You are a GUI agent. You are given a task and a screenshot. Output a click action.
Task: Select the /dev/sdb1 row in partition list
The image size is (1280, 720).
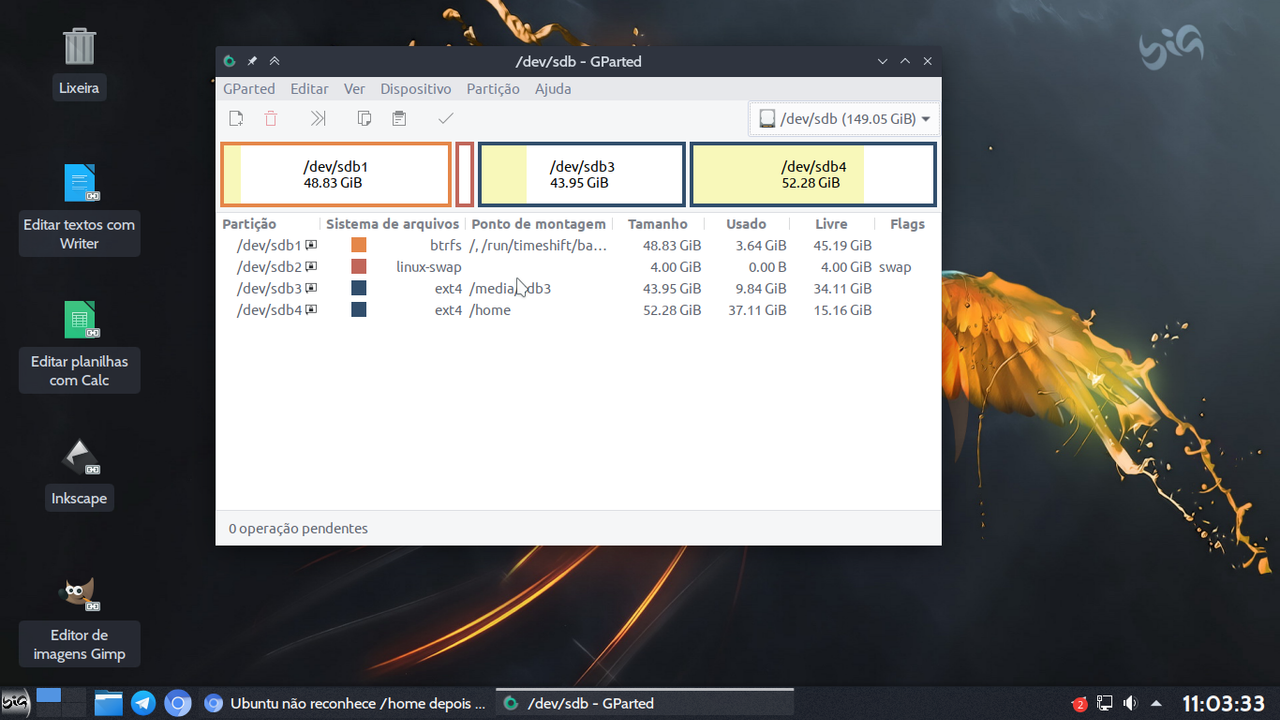click(578, 245)
